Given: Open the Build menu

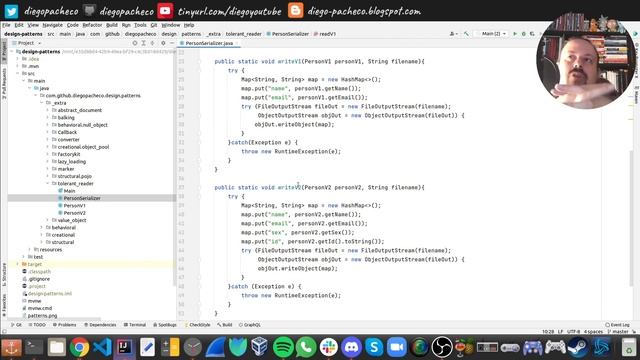Looking at the screenshot, I should coord(111,25).
